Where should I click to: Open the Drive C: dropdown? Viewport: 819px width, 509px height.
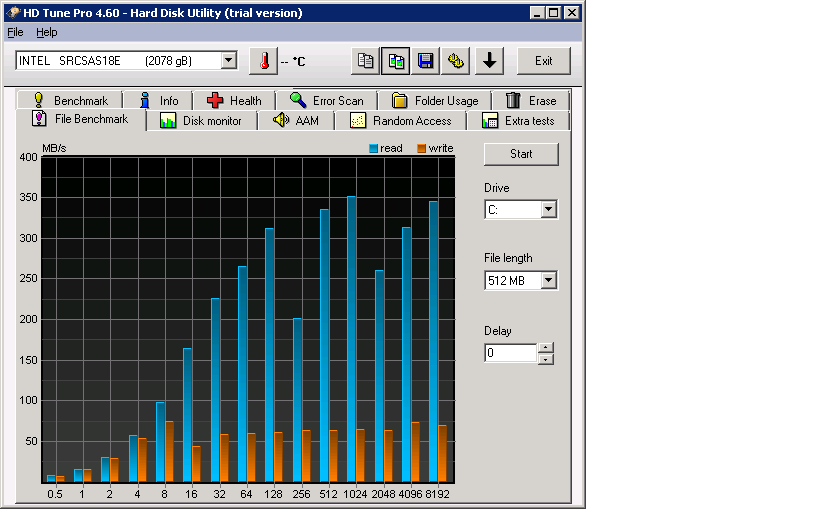pyautogui.click(x=548, y=210)
